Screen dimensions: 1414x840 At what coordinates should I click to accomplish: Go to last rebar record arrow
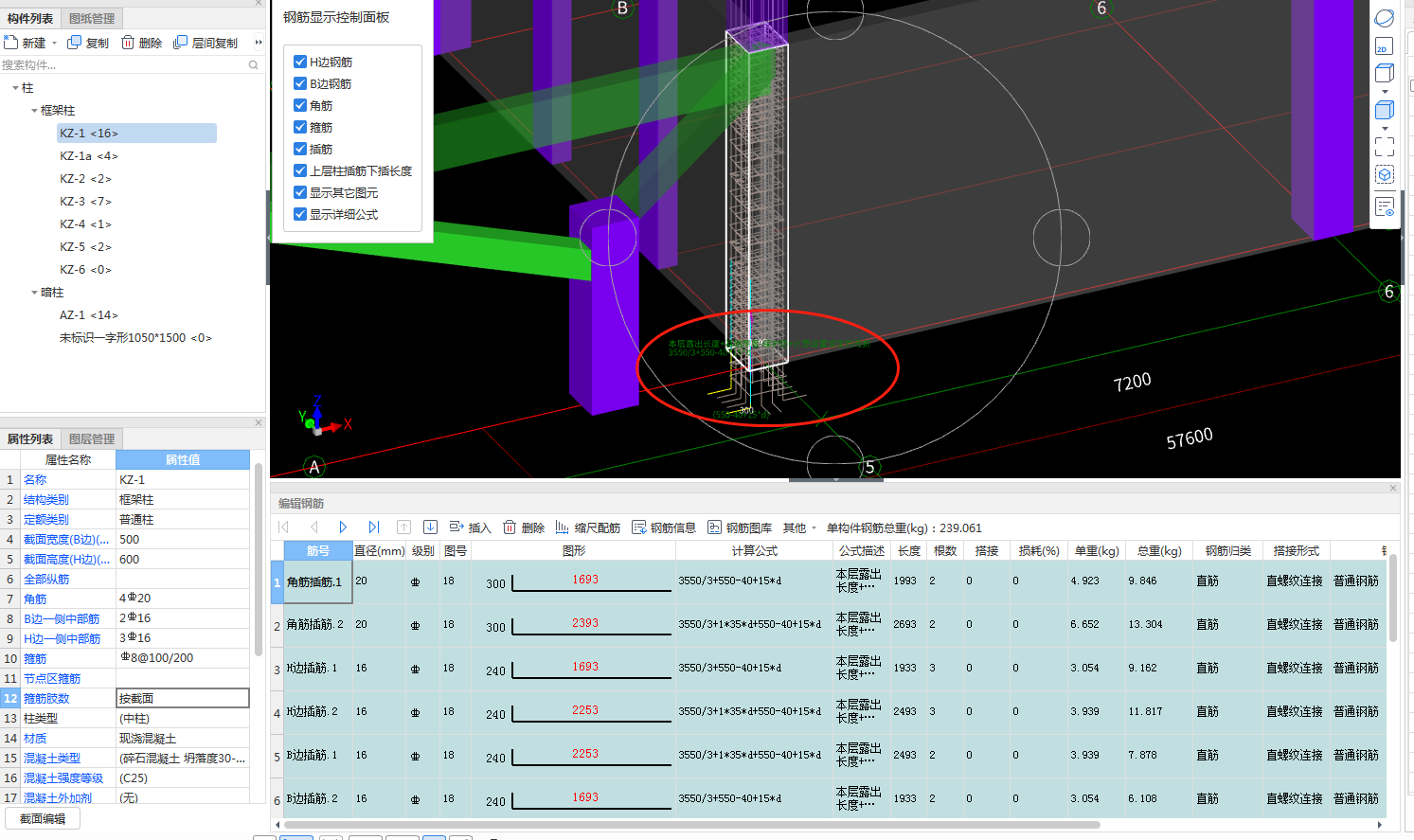click(373, 527)
